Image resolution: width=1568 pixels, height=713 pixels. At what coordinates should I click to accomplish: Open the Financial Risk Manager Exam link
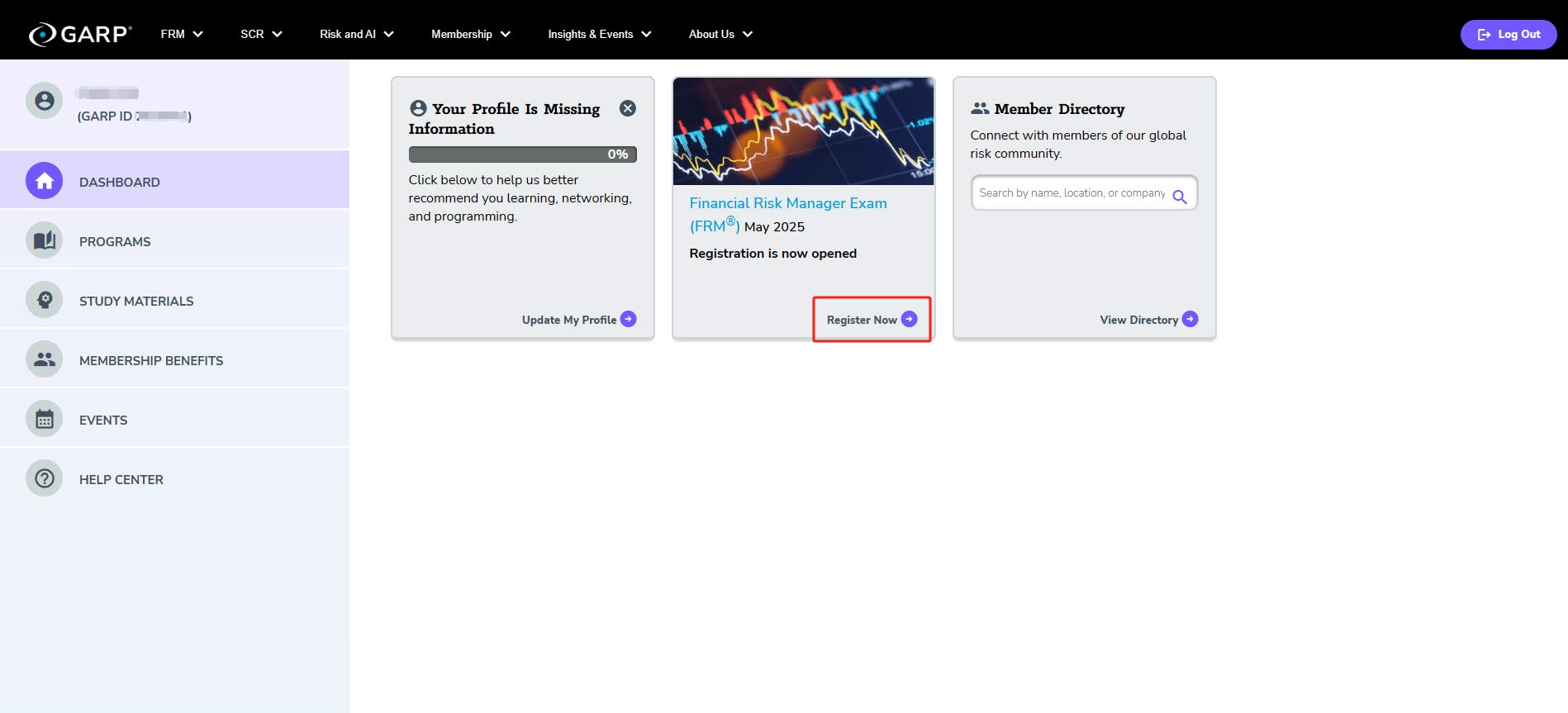tap(788, 214)
